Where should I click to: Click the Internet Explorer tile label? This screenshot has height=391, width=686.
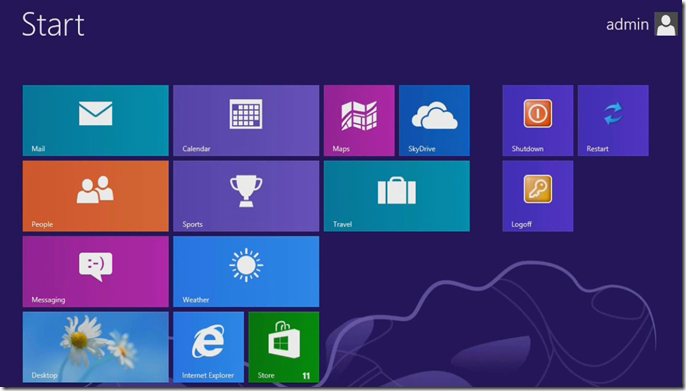click(208, 375)
